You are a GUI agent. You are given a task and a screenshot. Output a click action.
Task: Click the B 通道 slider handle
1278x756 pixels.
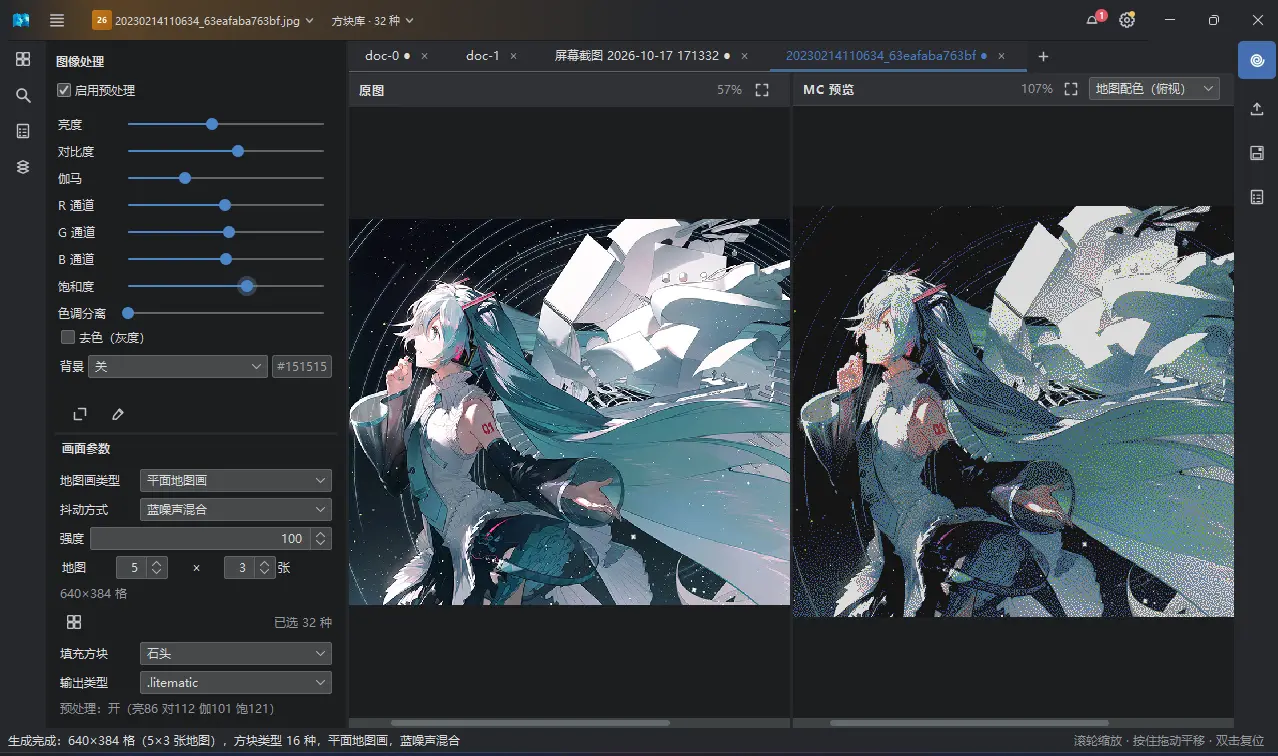click(x=226, y=259)
